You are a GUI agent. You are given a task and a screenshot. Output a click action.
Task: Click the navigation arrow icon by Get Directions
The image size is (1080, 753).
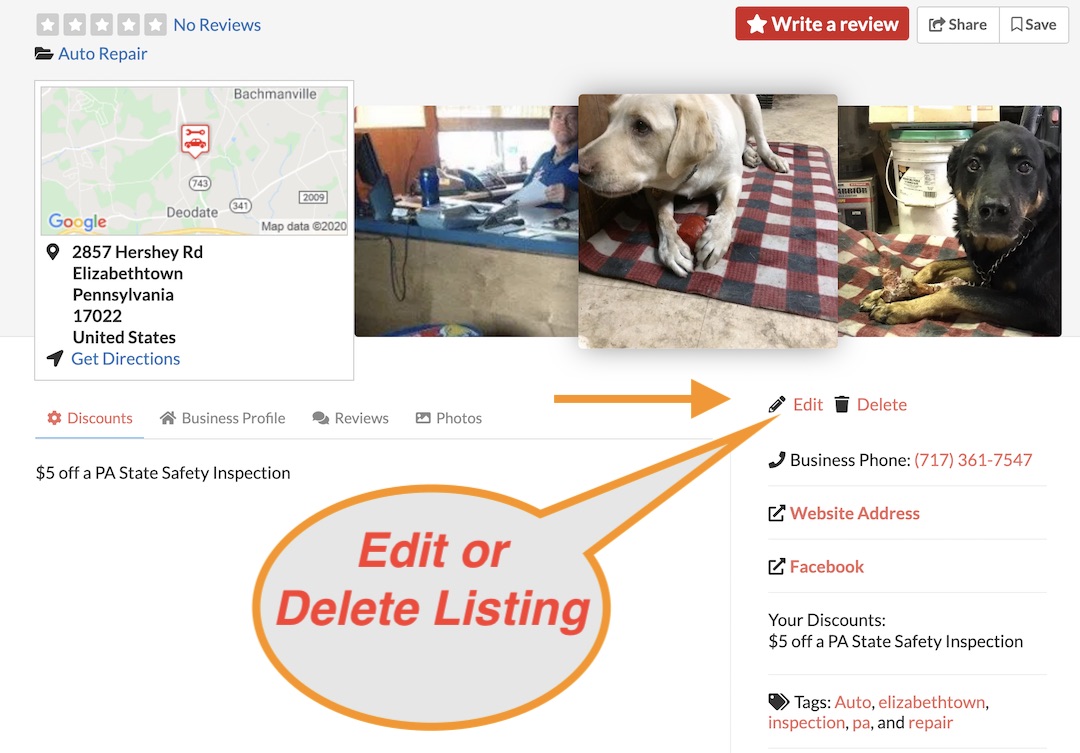point(55,358)
